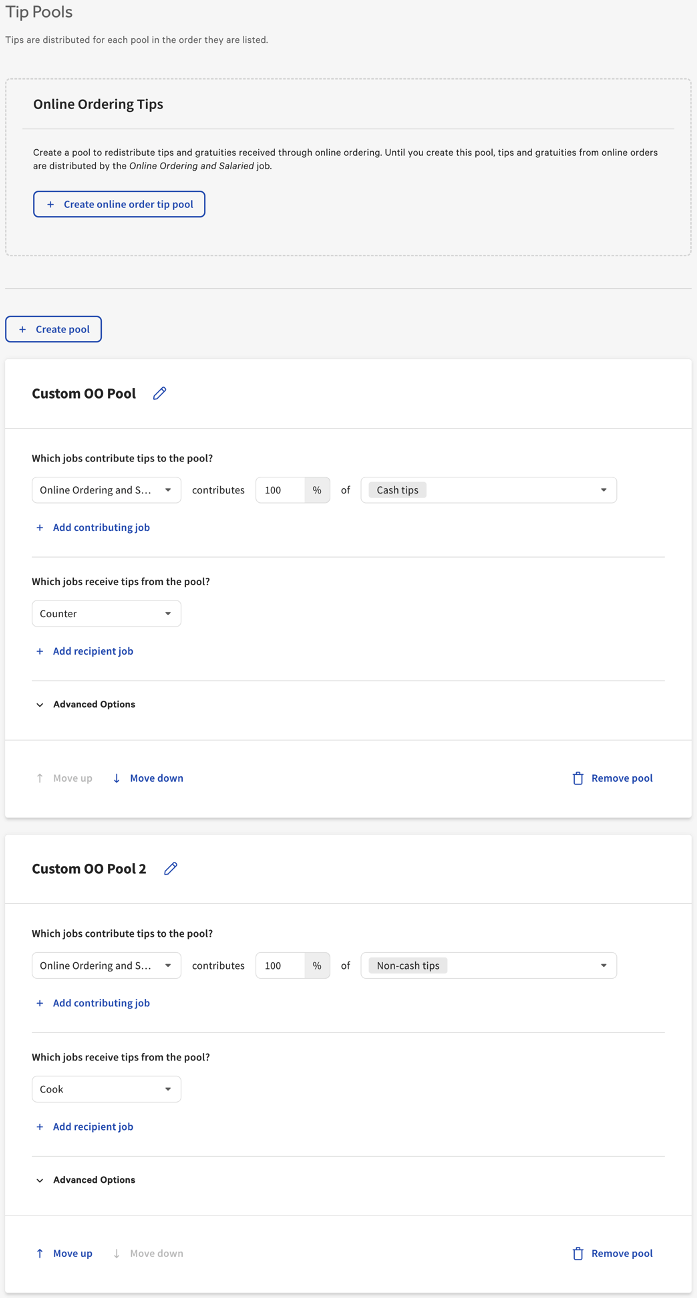Click the plus icon beside Add contributing job
The height and width of the screenshot is (1298, 697).
(x=39, y=527)
